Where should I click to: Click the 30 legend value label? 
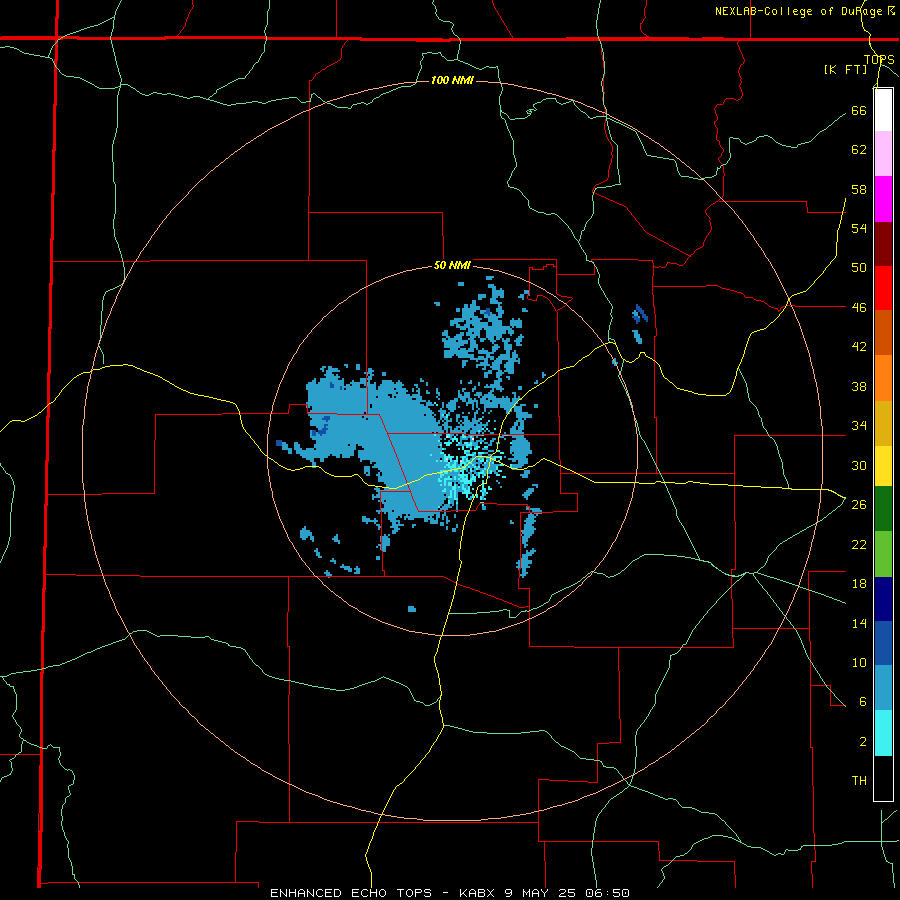tap(859, 465)
